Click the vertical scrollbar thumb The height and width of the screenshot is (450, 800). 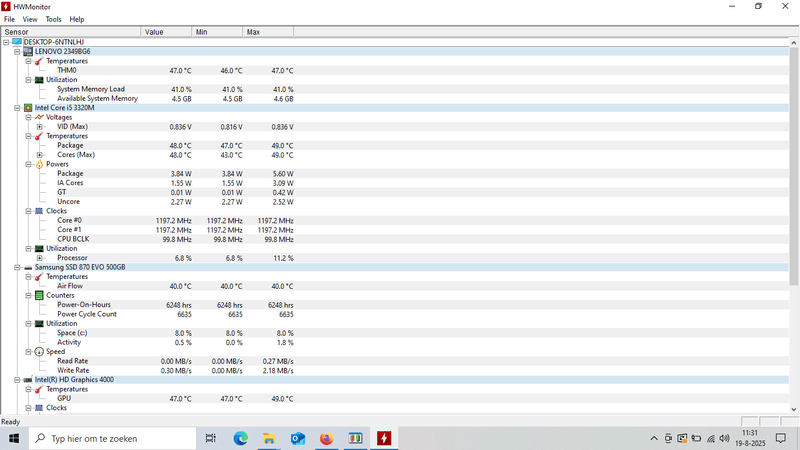click(794, 167)
